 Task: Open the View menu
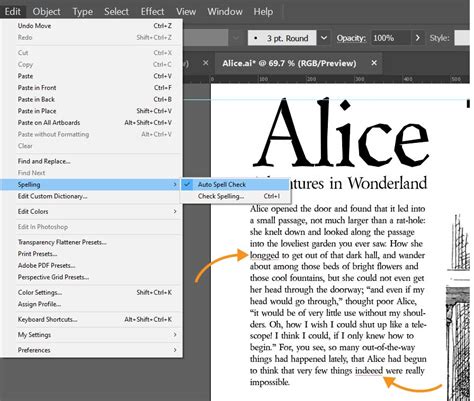186,11
